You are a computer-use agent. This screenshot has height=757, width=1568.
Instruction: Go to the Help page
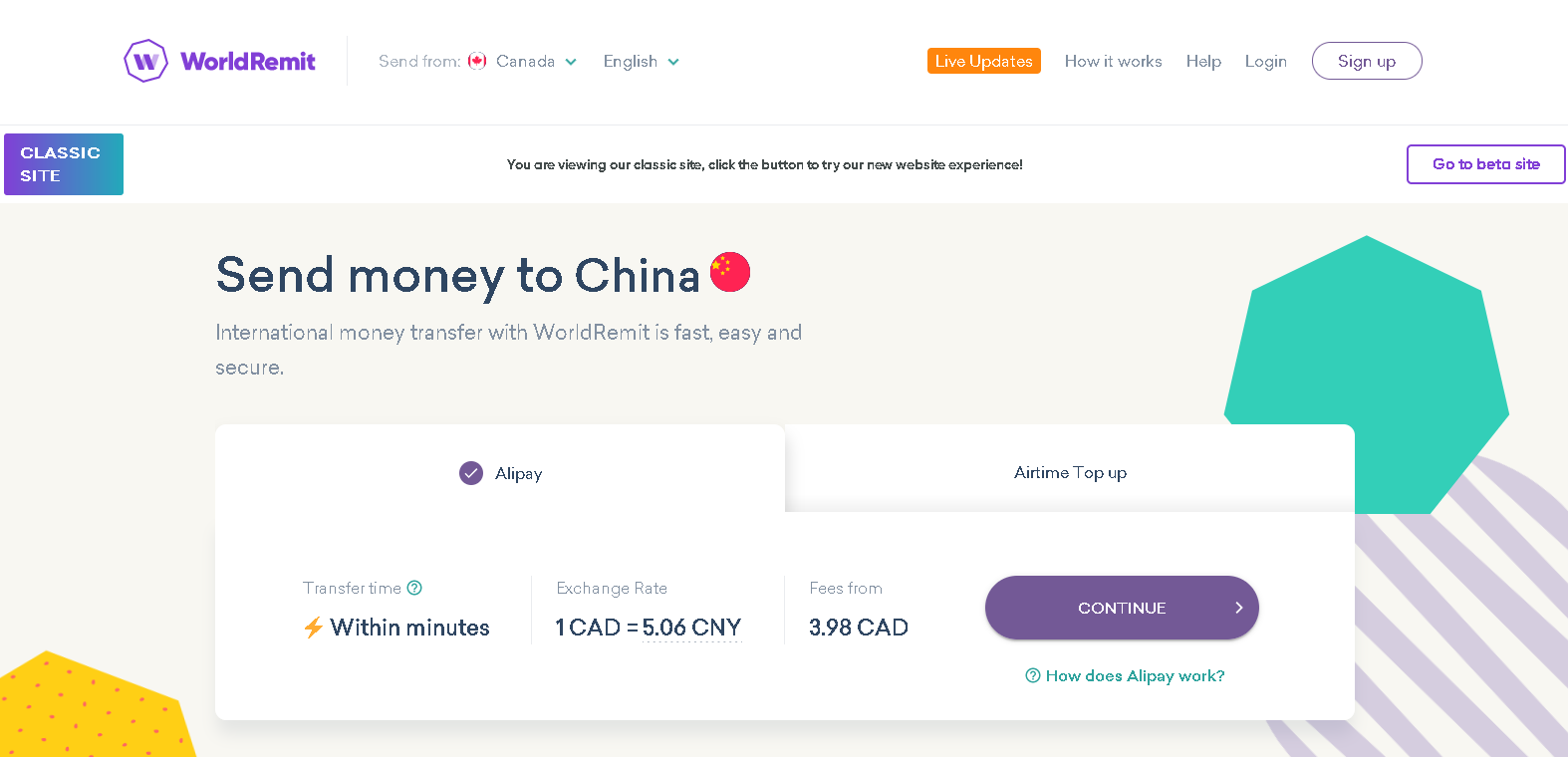click(x=1203, y=61)
